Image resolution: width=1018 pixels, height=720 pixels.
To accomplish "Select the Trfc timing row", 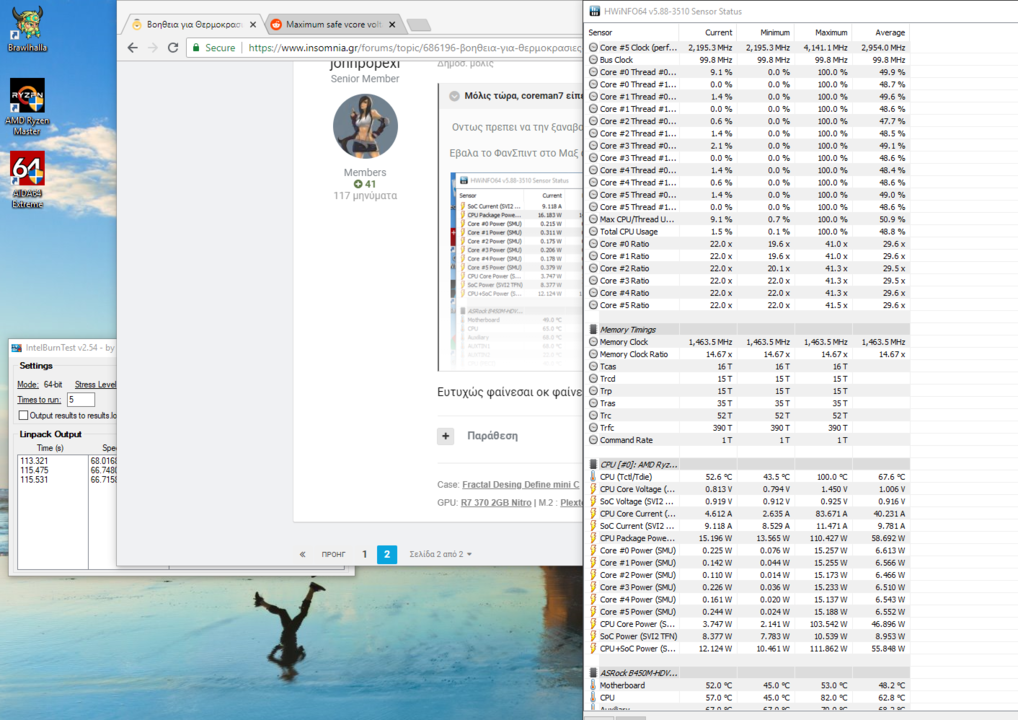I will (x=747, y=428).
